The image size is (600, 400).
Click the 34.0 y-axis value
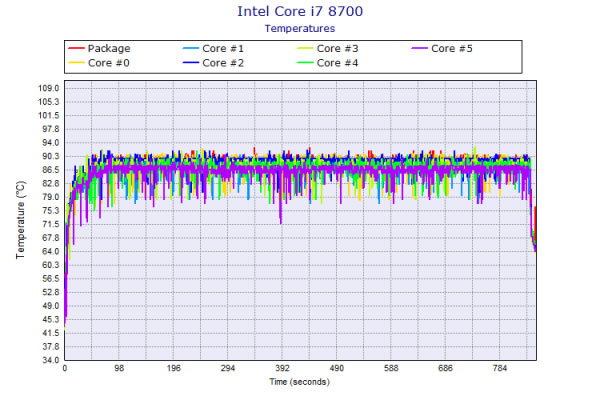pyautogui.click(x=51, y=360)
